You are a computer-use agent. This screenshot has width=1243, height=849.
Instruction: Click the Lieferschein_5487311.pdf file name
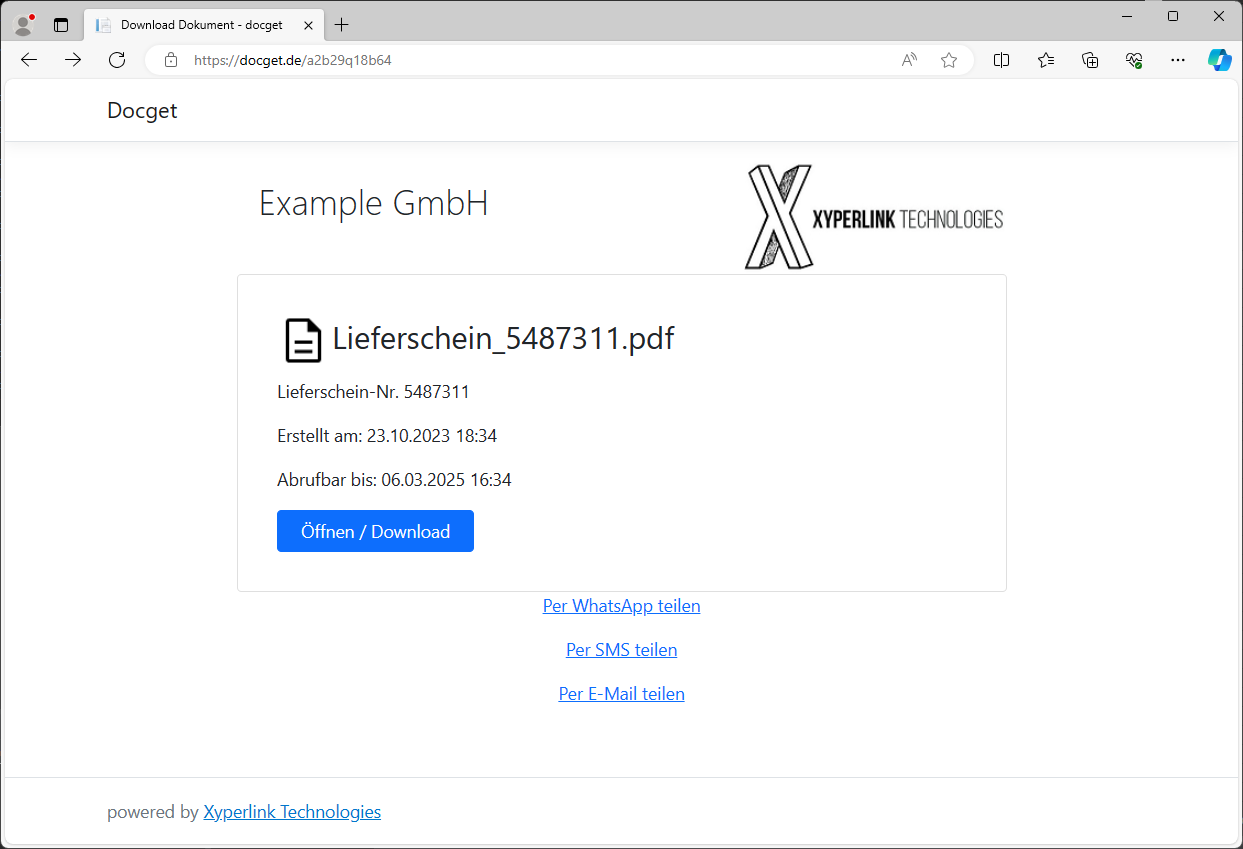503,339
